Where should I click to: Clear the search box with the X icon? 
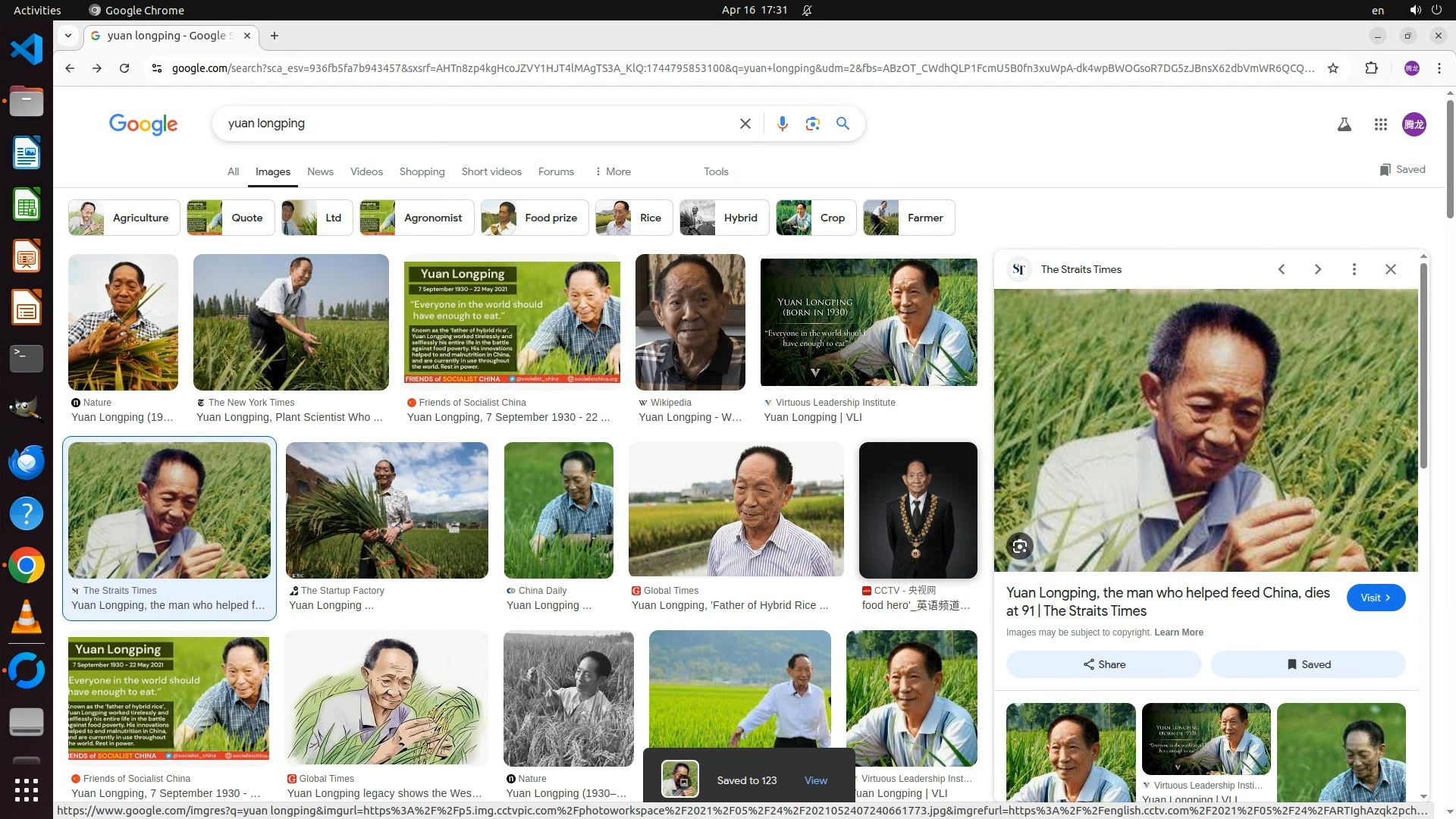pyautogui.click(x=745, y=124)
